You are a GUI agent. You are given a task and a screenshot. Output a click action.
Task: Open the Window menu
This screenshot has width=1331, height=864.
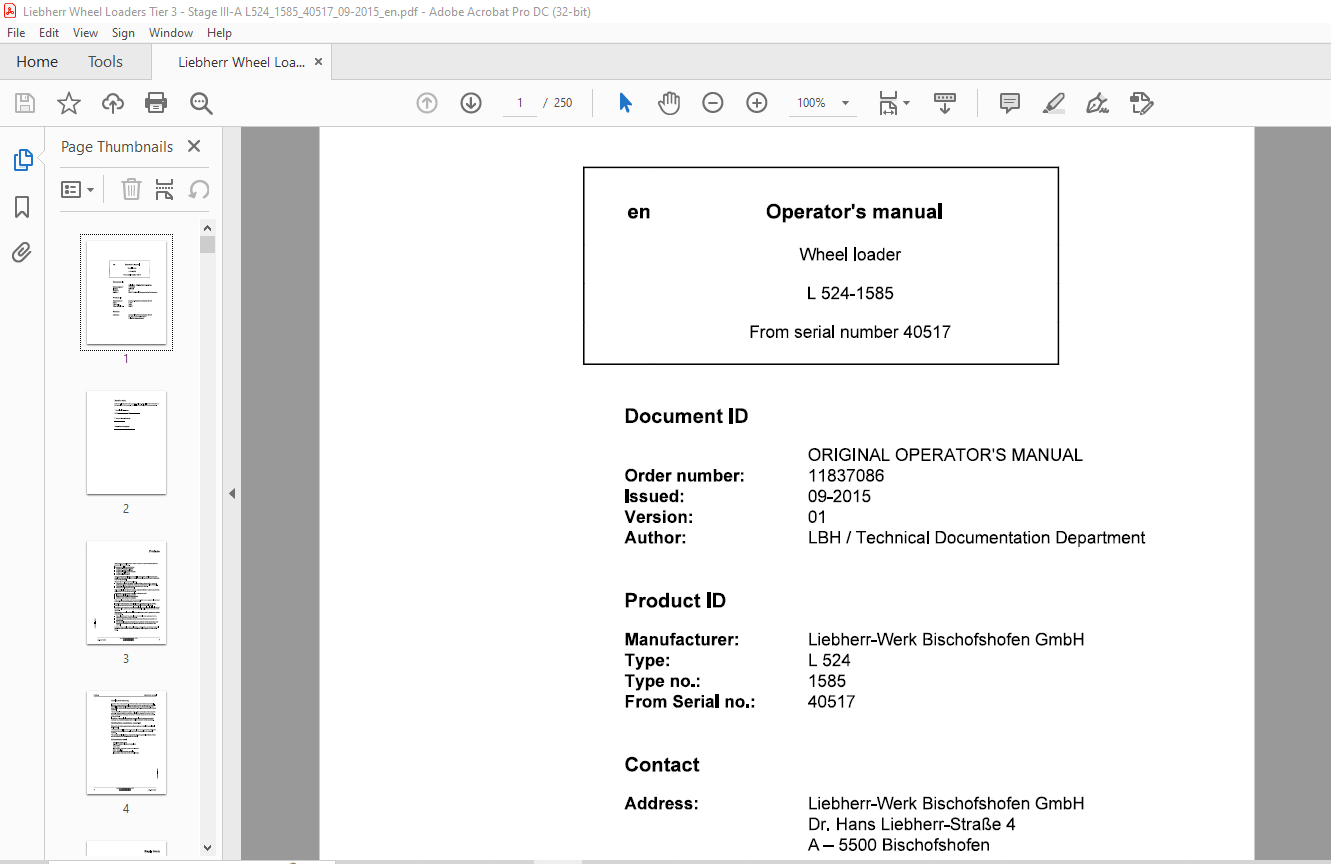tap(171, 33)
